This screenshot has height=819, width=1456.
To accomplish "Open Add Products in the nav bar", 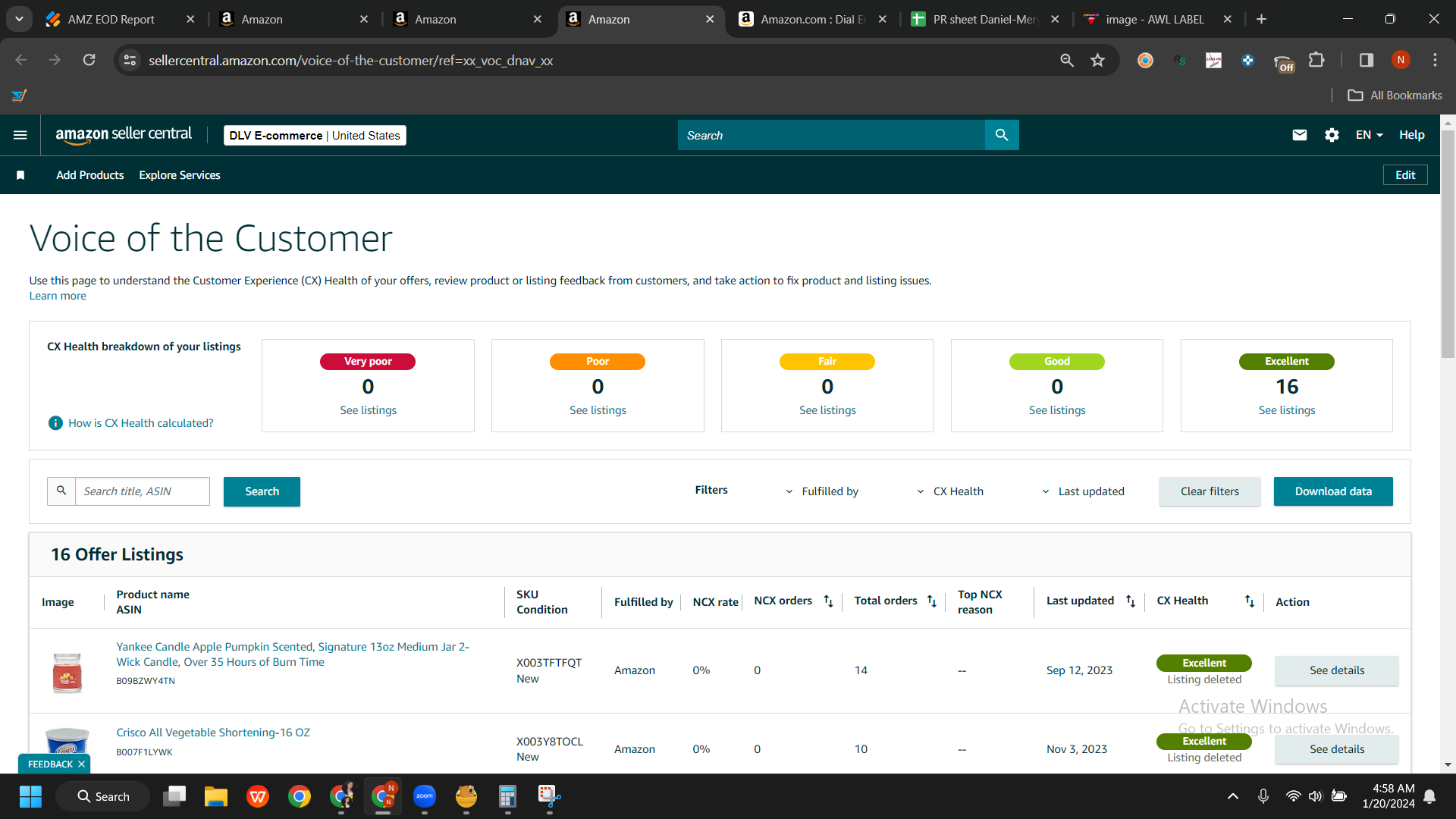I will [x=89, y=175].
